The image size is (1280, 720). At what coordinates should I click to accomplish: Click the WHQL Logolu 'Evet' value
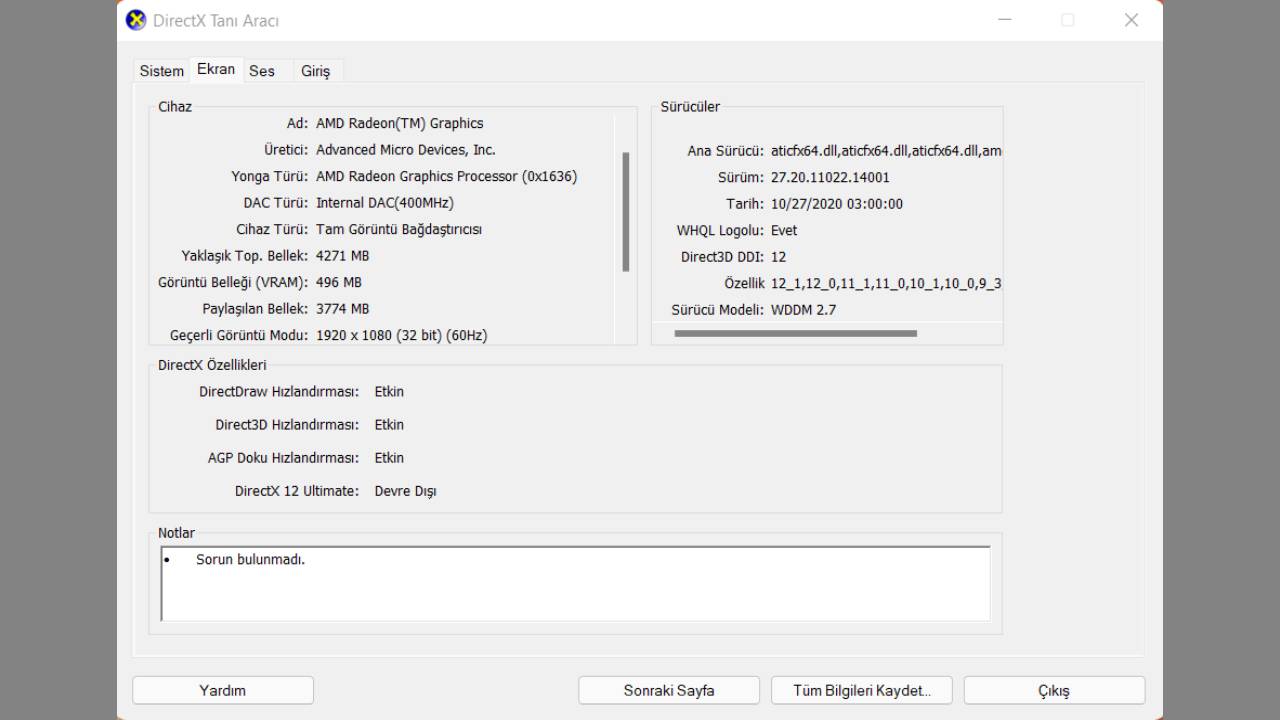pyautogui.click(x=784, y=230)
